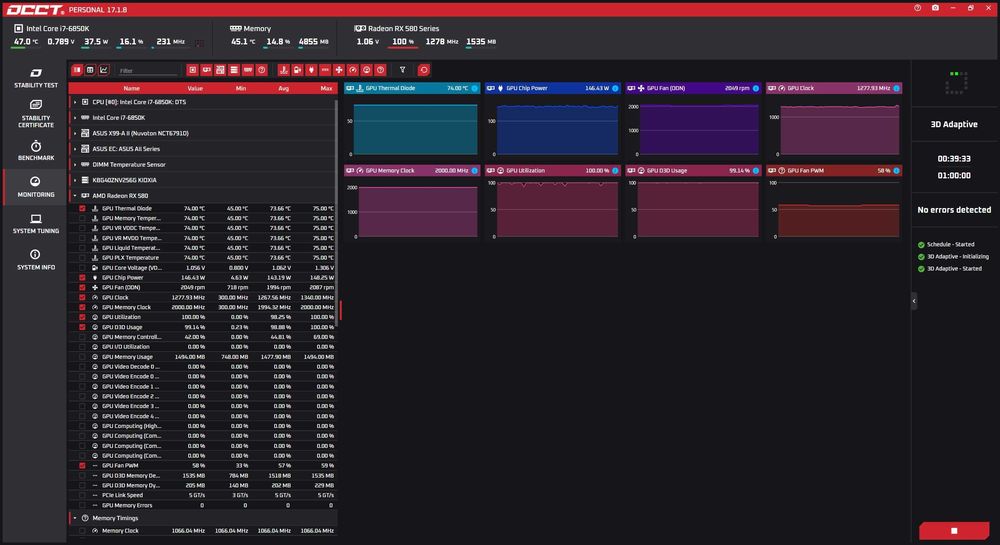The image size is (1000, 545).
Task: Click the funnel filter icon
Action: [402, 70]
